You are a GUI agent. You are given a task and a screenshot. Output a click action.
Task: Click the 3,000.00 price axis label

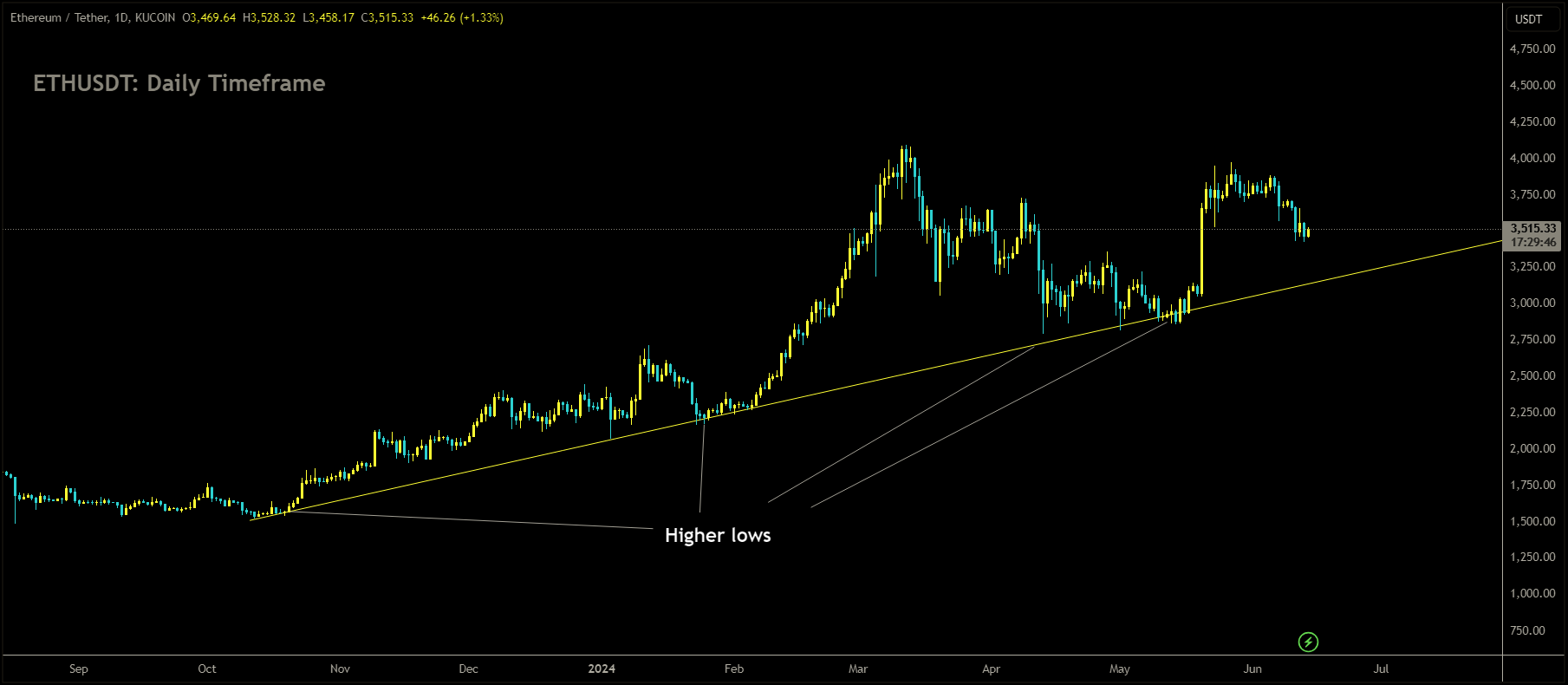coord(1532,303)
